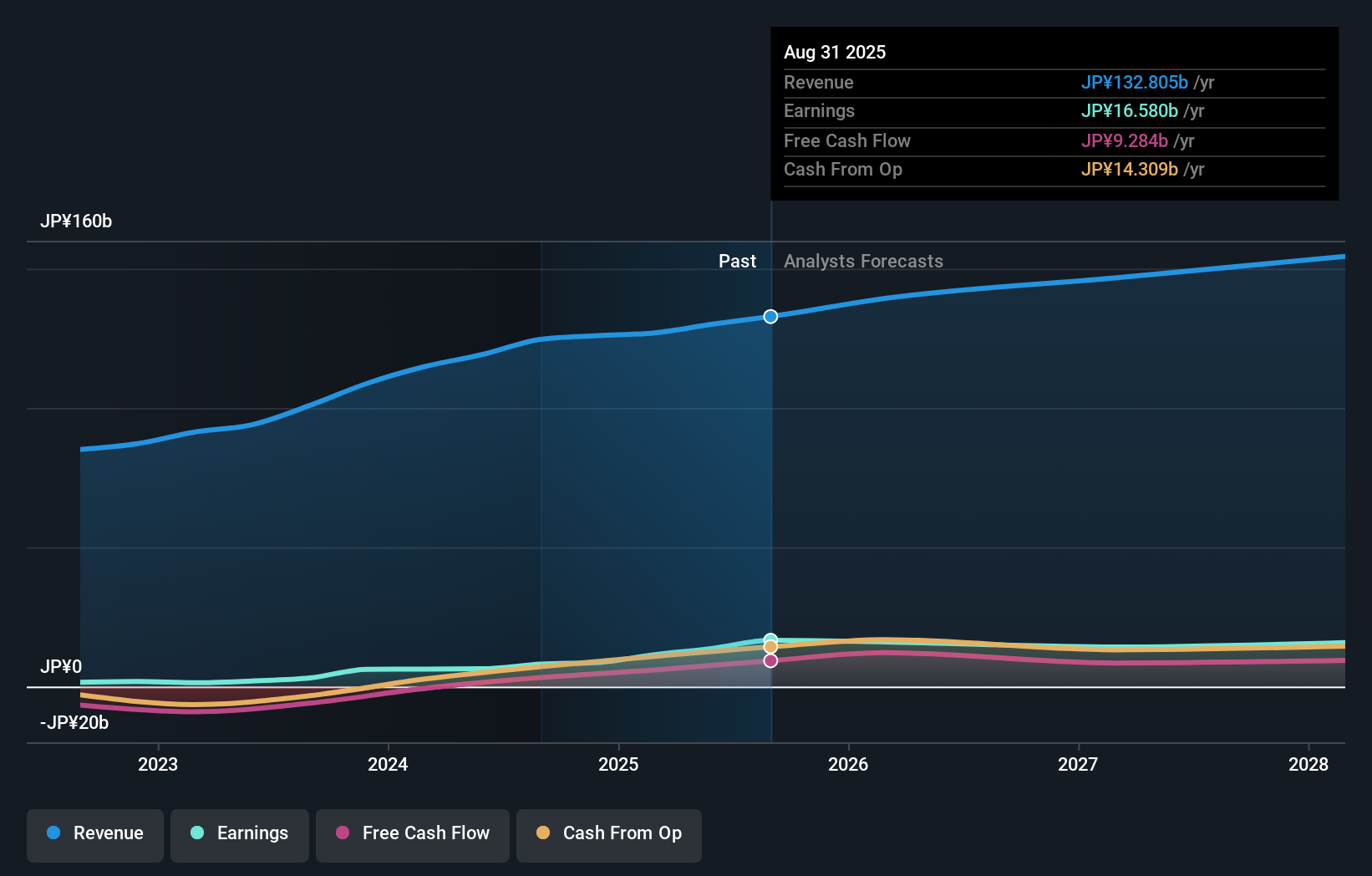The image size is (1372, 876).
Task: Click the JP¥132.805b Revenue value link
Action: point(1136,83)
